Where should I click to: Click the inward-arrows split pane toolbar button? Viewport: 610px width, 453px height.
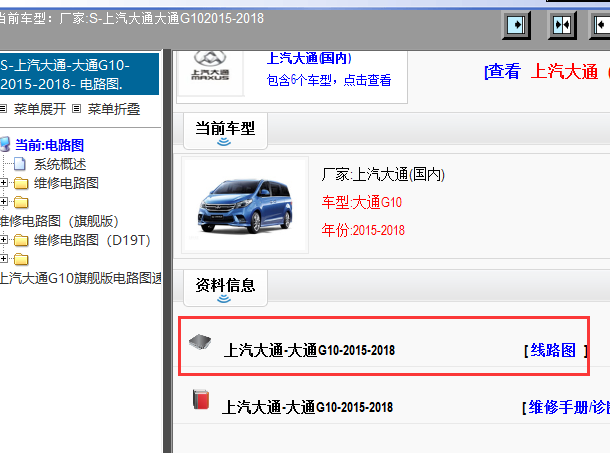(562, 25)
